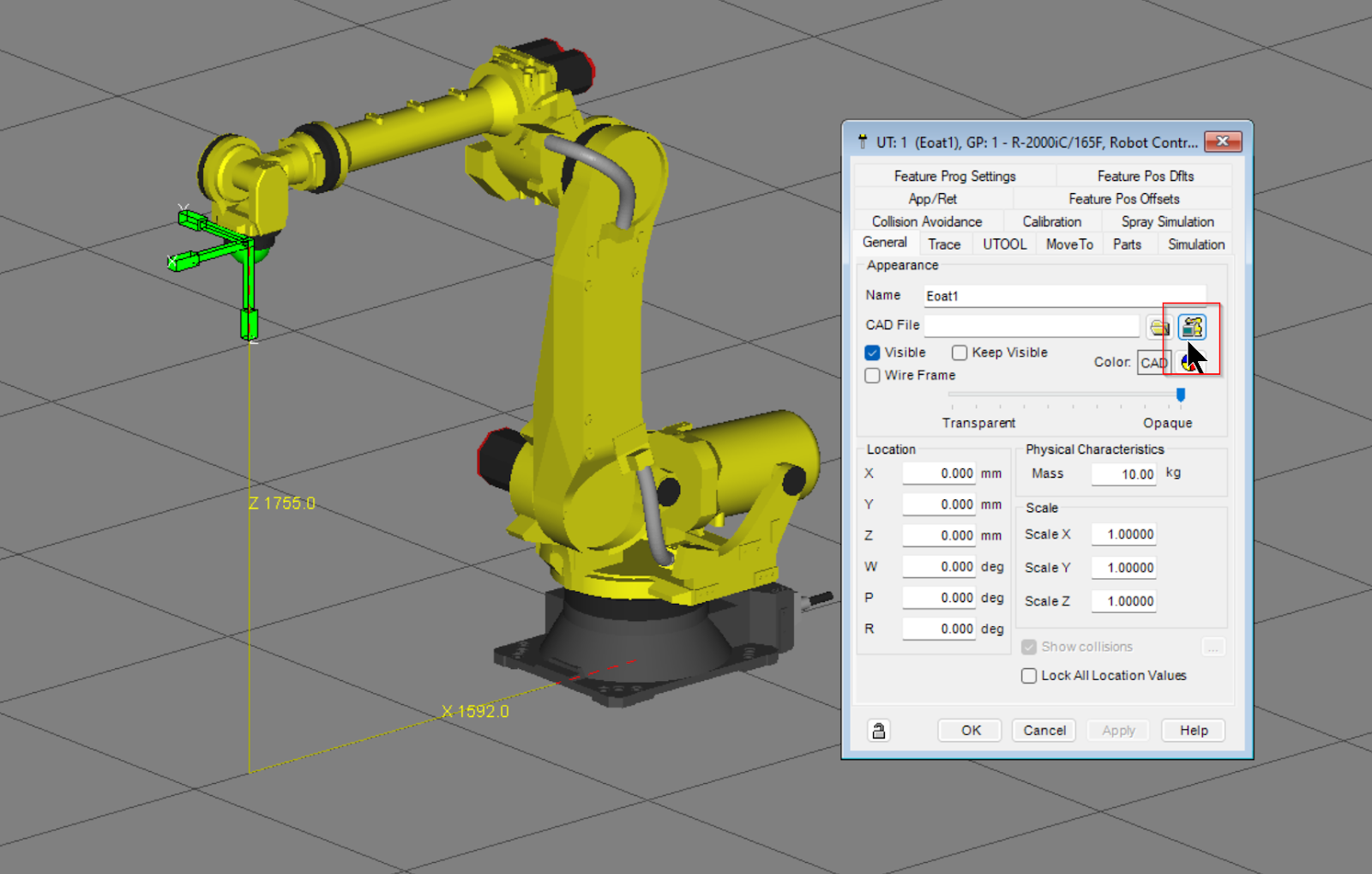
Task: Click the ellipsis button beside Show collisions
Action: point(1213,648)
